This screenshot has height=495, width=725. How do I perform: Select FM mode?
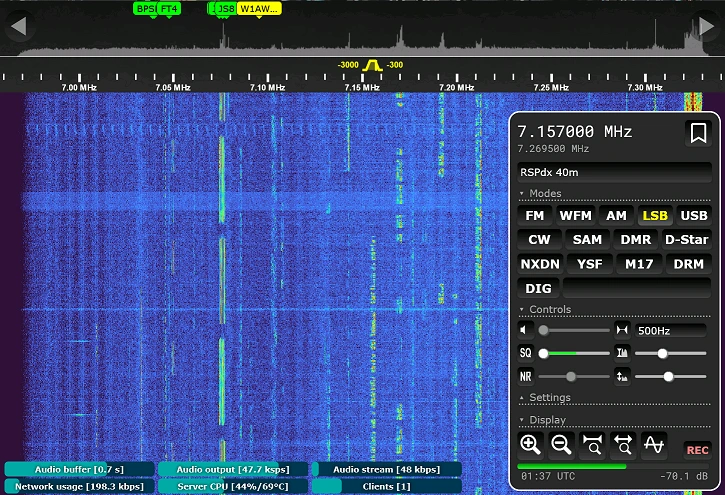(x=535, y=215)
